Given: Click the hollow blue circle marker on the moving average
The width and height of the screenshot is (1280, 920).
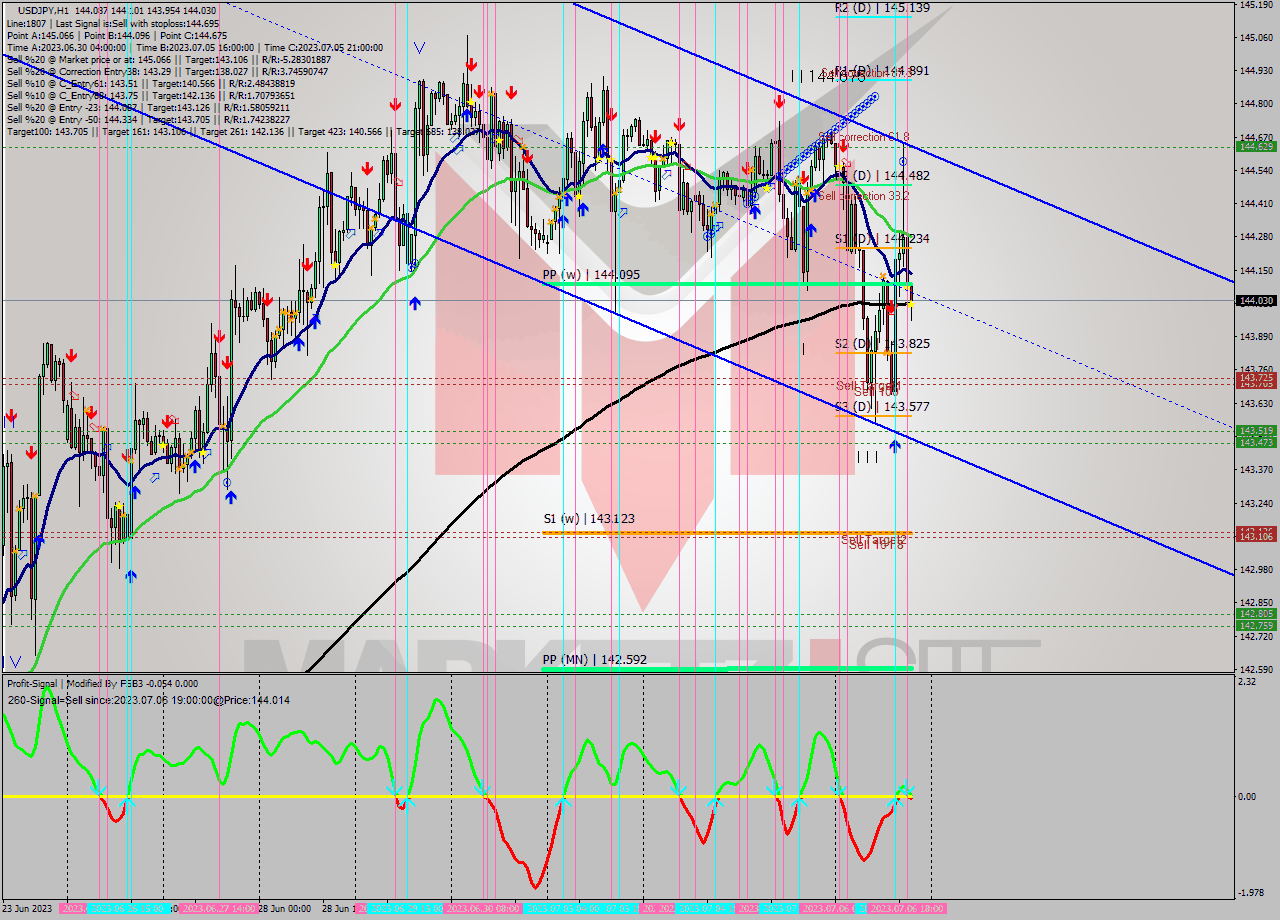Looking at the screenshot, I should (x=414, y=263).
